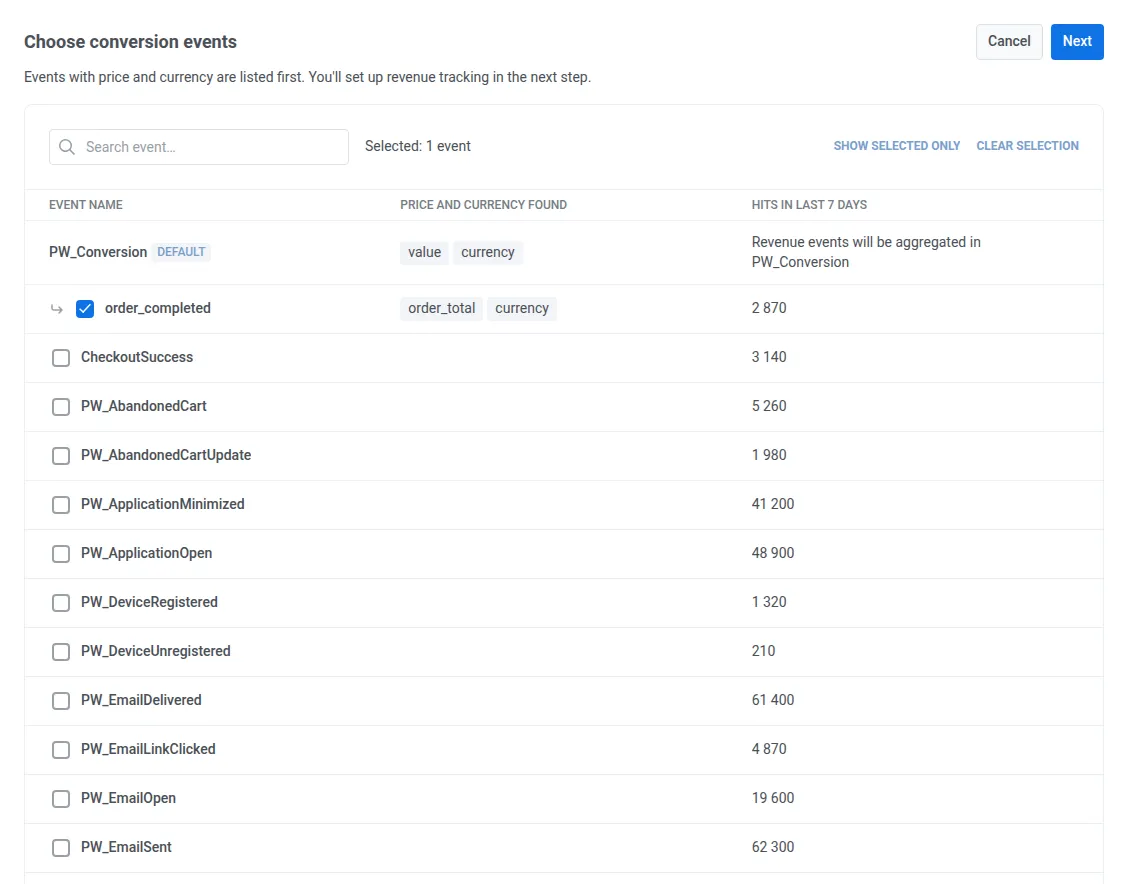Click the PW_EmailDelivered event name
This screenshot has height=884, width=1128.
coord(141,700)
